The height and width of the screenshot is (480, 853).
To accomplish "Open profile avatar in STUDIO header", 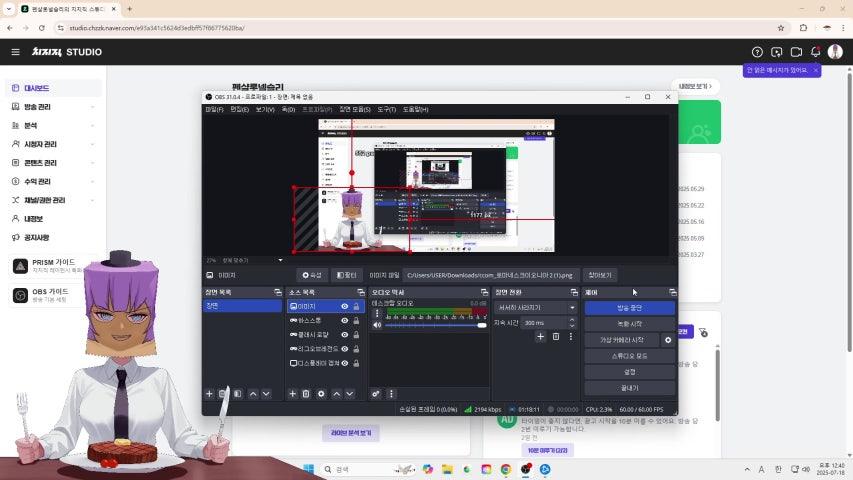I will pyautogui.click(x=835, y=52).
